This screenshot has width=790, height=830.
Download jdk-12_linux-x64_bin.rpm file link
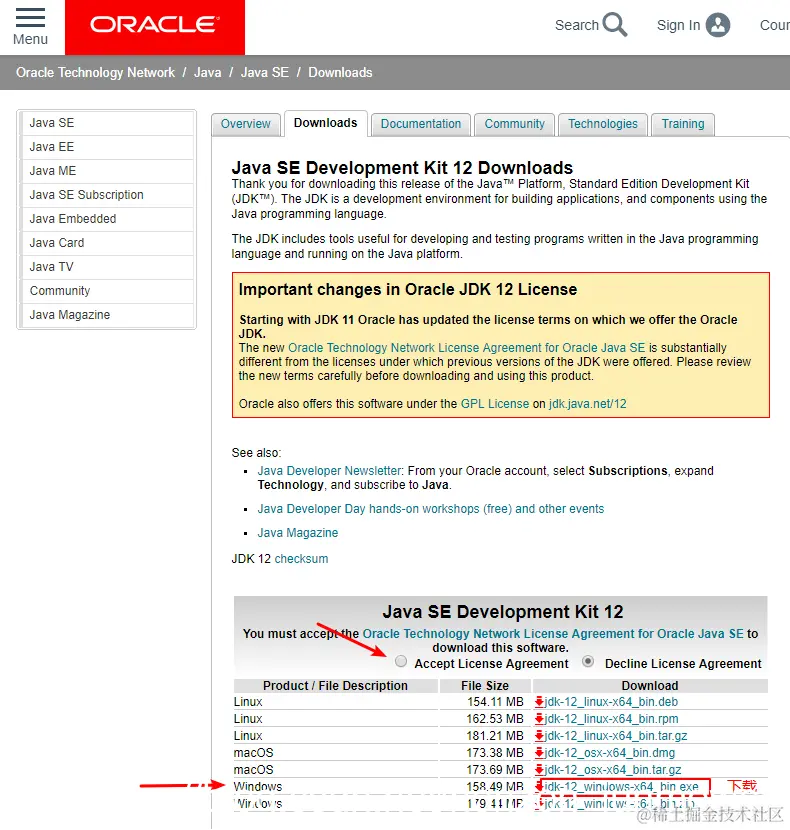point(612,719)
